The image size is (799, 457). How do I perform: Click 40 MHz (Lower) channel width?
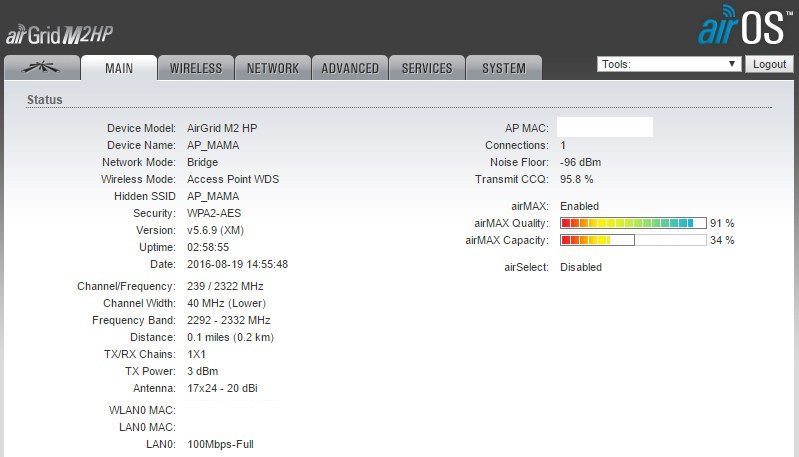[227, 303]
